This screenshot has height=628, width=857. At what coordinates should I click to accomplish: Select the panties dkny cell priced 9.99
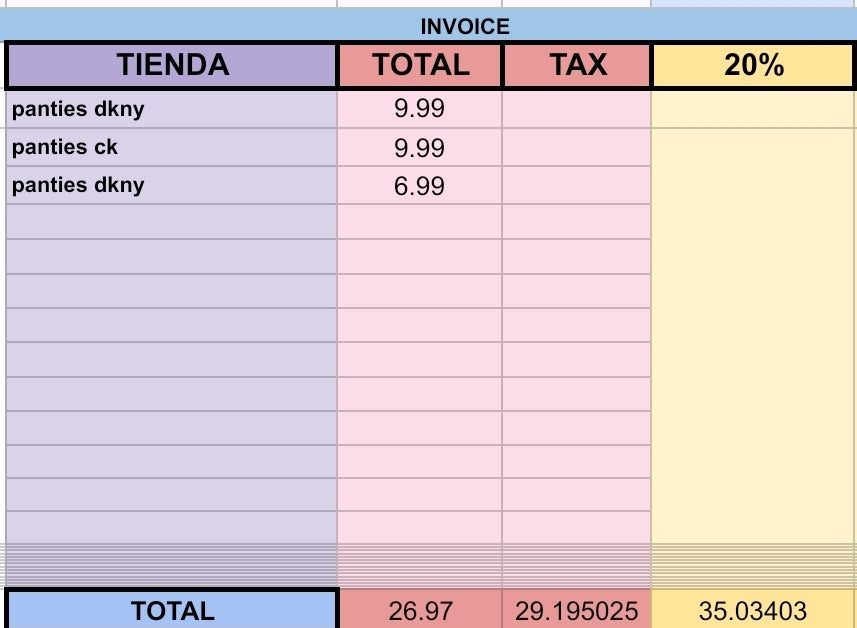click(x=172, y=109)
